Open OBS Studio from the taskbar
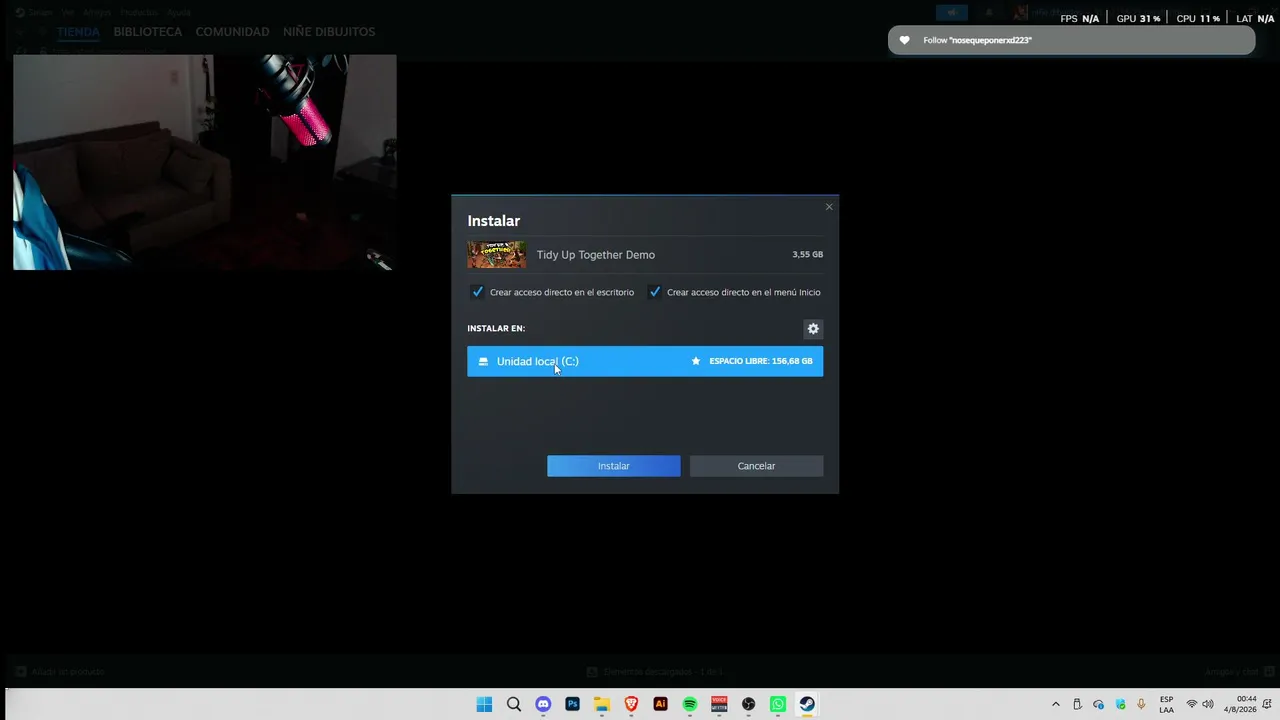Image resolution: width=1280 pixels, height=720 pixels. point(749,704)
